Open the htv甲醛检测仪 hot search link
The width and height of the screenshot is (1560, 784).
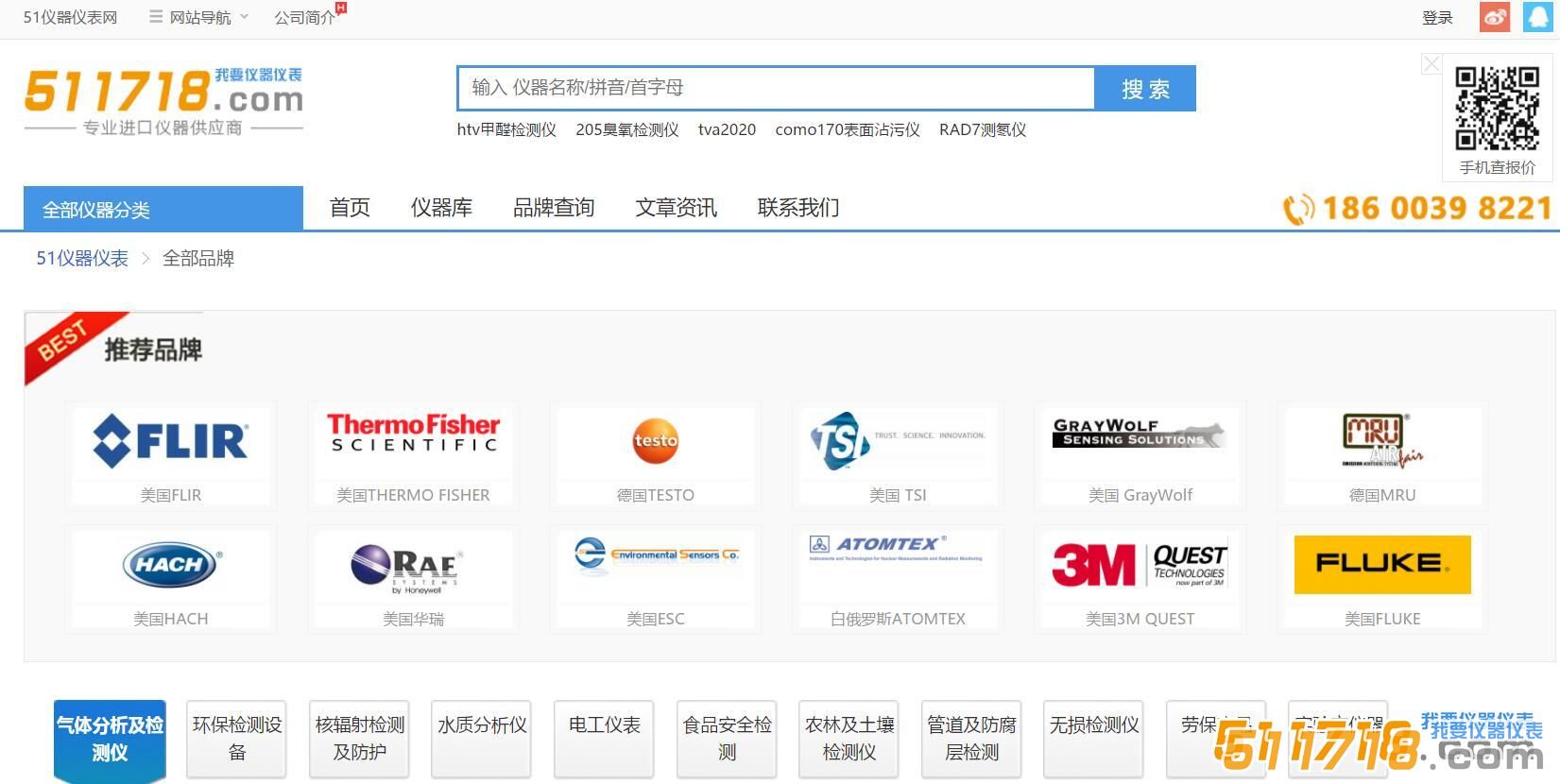(x=506, y=129)
